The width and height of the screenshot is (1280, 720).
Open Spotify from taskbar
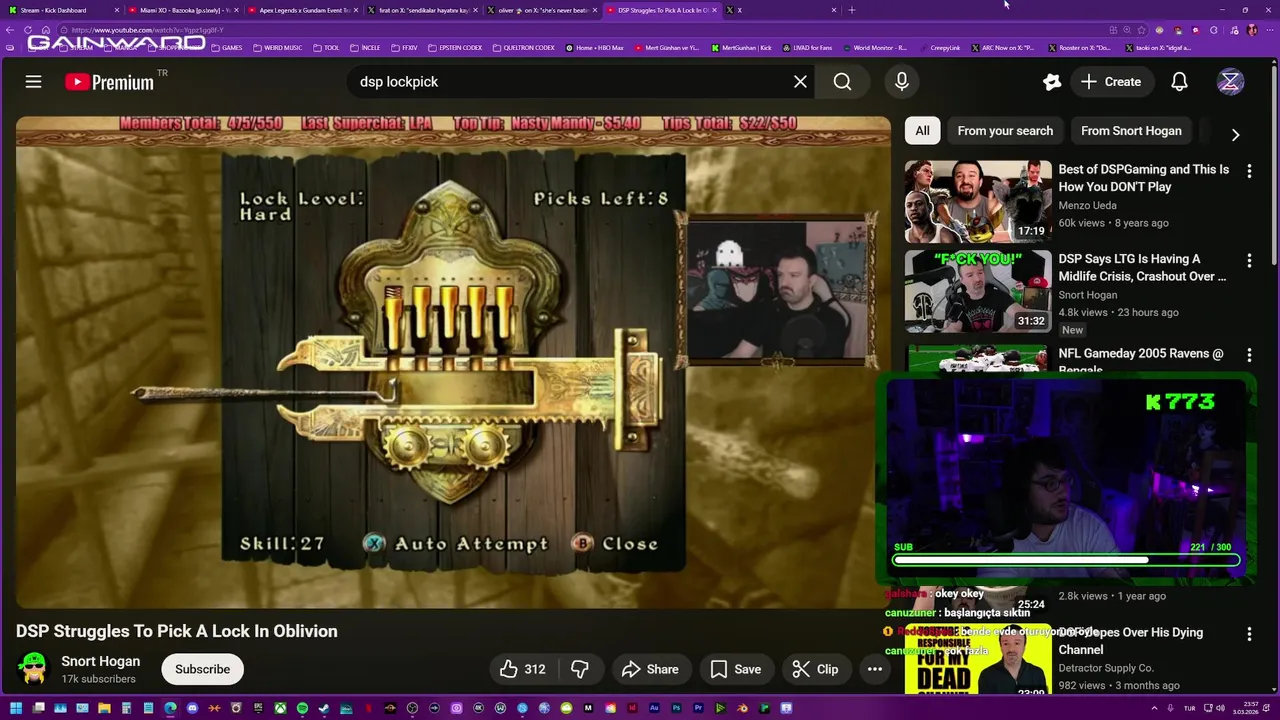(302, 708)
